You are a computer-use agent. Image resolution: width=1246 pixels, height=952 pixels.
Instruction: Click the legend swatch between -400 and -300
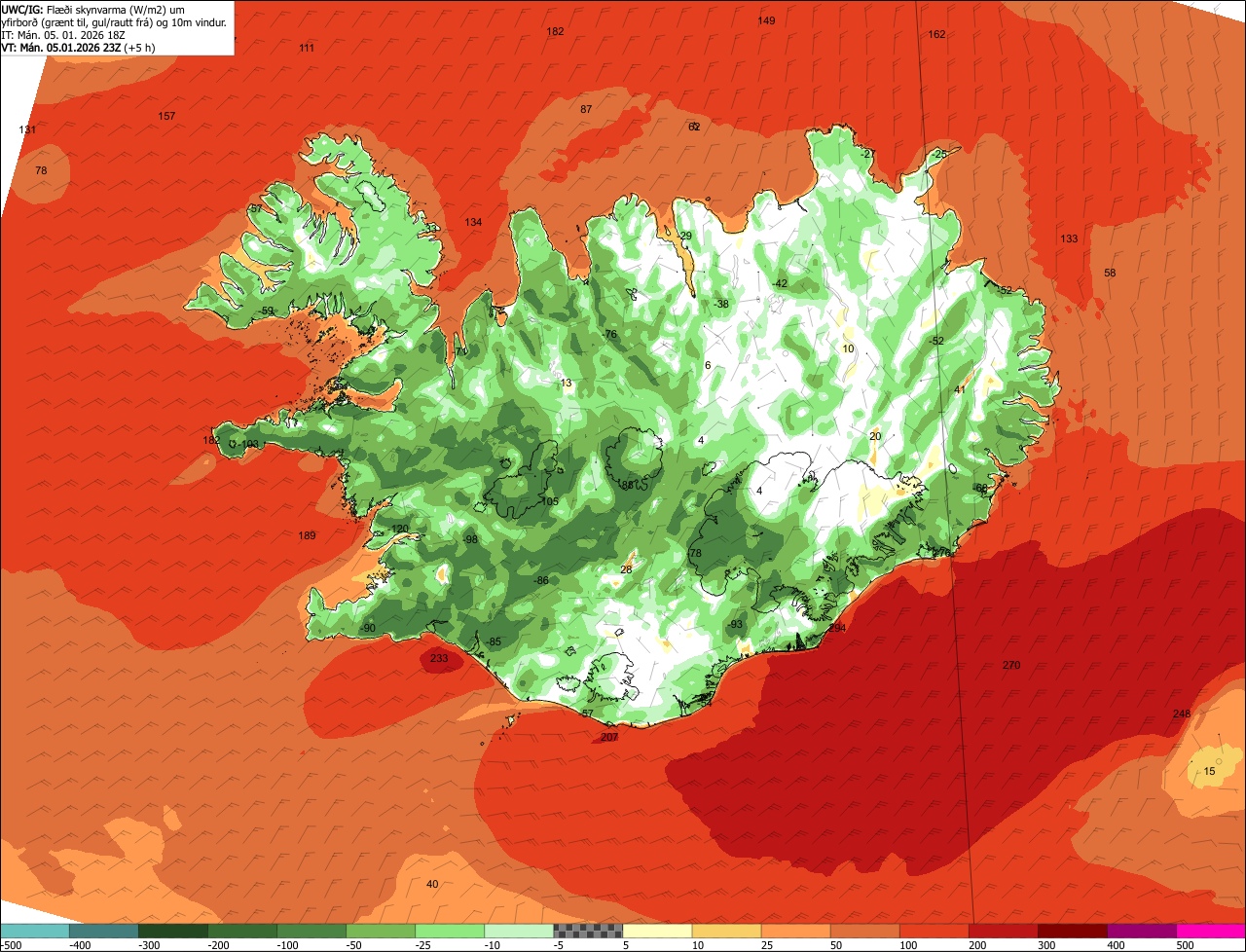pos(103,931)
